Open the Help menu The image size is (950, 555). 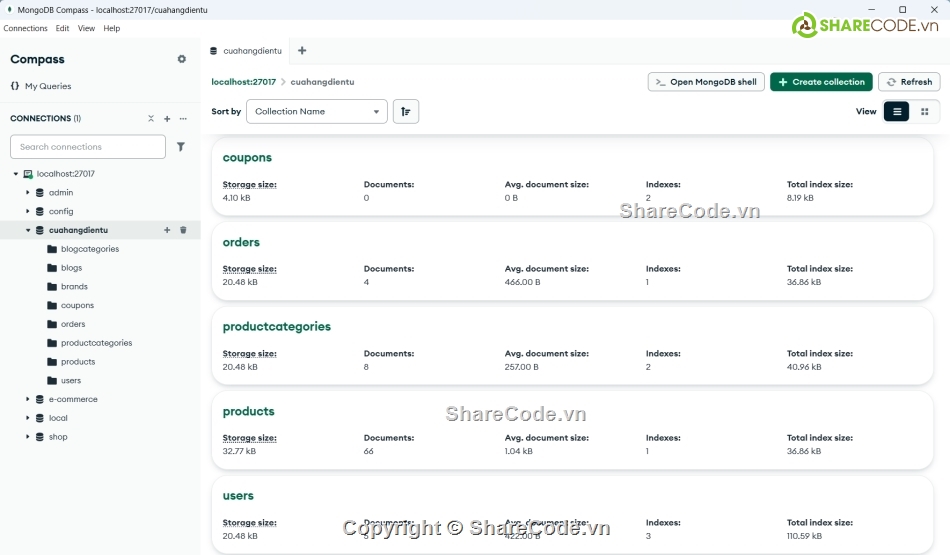[111, 28]
